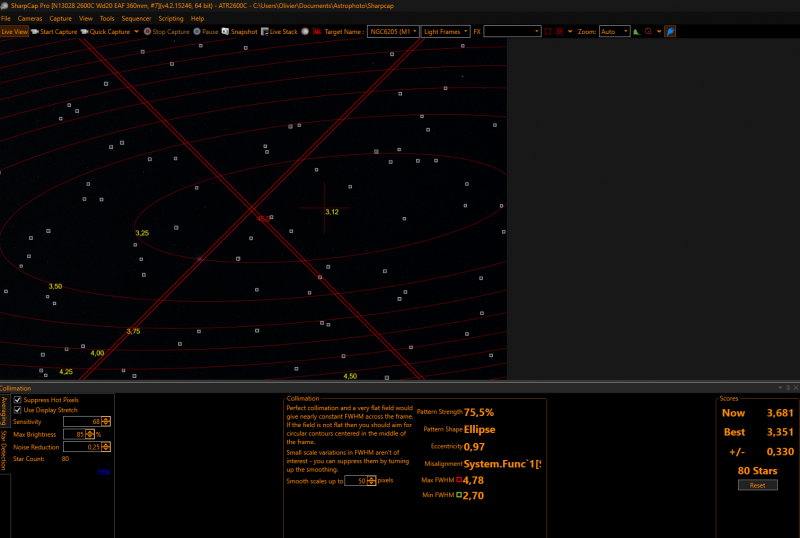Viewport: 800px width, 538px height.
Task: Click the Sensitivity spinner arrows
Action: point(106,421)
